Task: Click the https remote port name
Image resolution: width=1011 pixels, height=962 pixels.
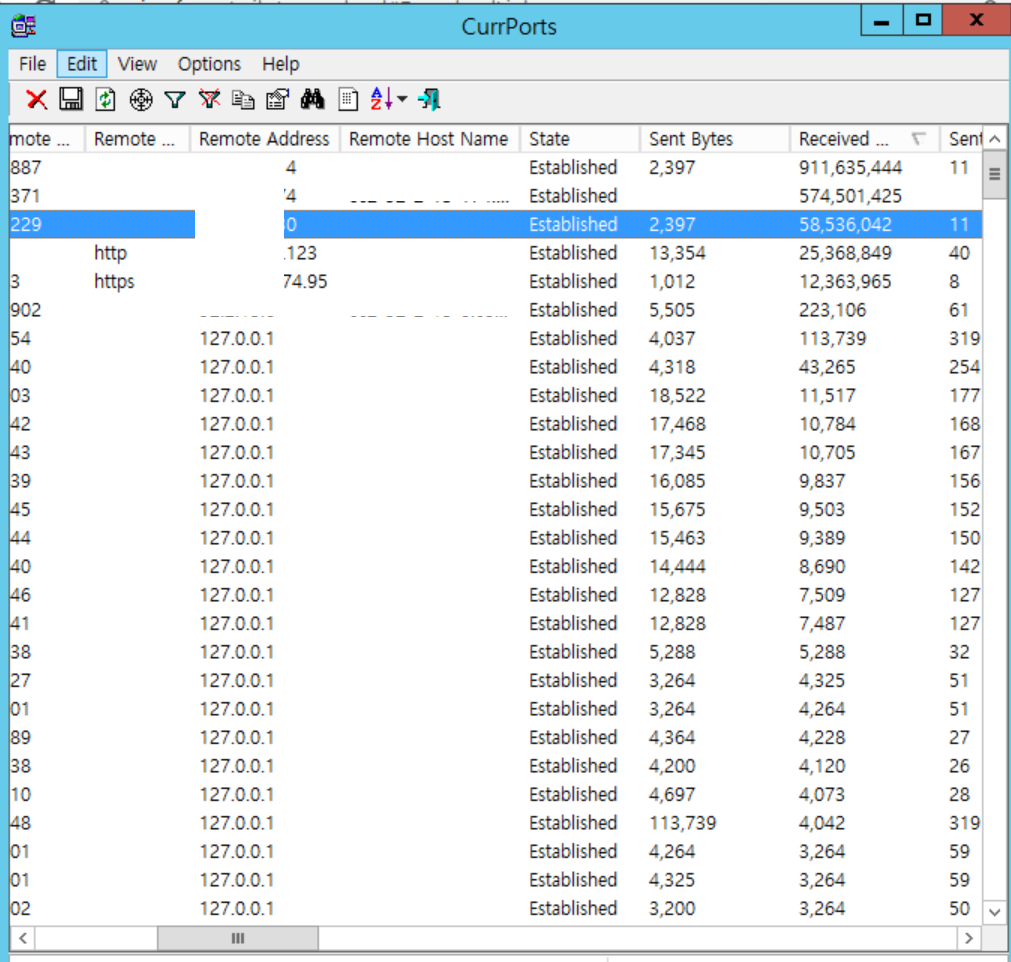Action: point(114,281)
